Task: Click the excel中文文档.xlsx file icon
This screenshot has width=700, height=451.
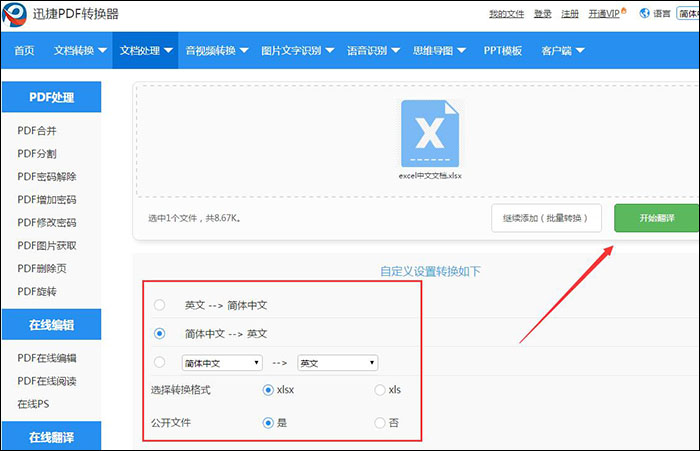Action: [430, 133]
